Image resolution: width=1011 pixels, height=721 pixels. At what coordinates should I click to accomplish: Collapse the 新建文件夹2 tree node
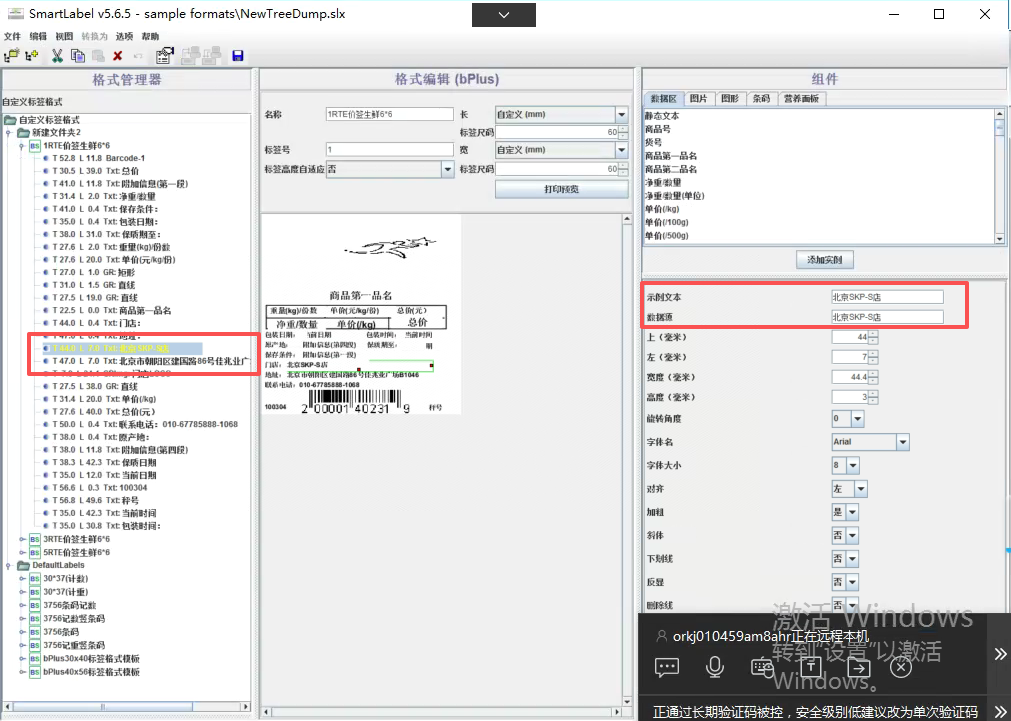click(10, 133)
